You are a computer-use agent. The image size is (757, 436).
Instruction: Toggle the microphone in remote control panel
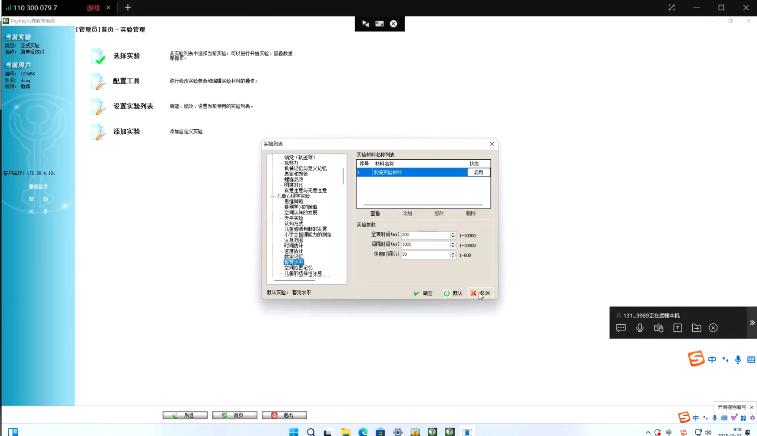pos(639,328)
